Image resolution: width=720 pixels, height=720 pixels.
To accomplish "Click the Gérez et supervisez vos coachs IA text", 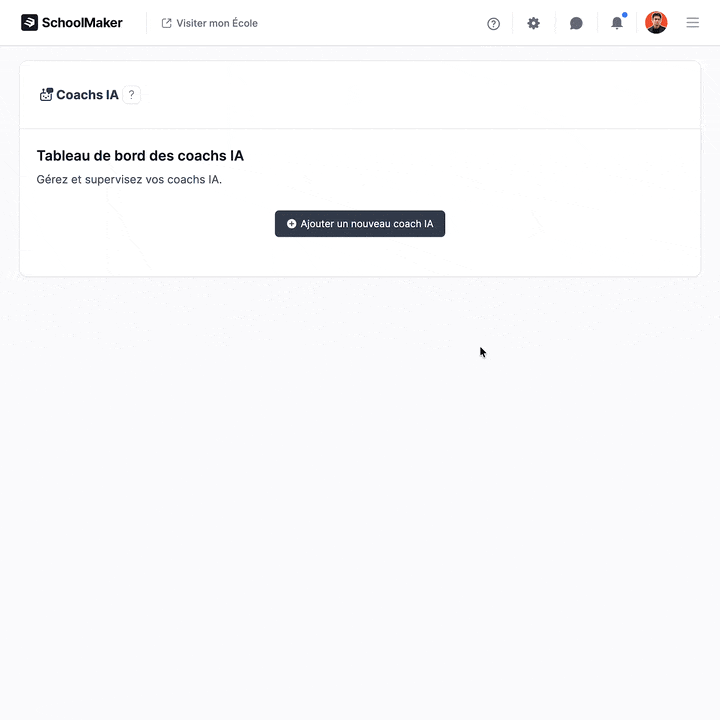I will tap(129, 180).
